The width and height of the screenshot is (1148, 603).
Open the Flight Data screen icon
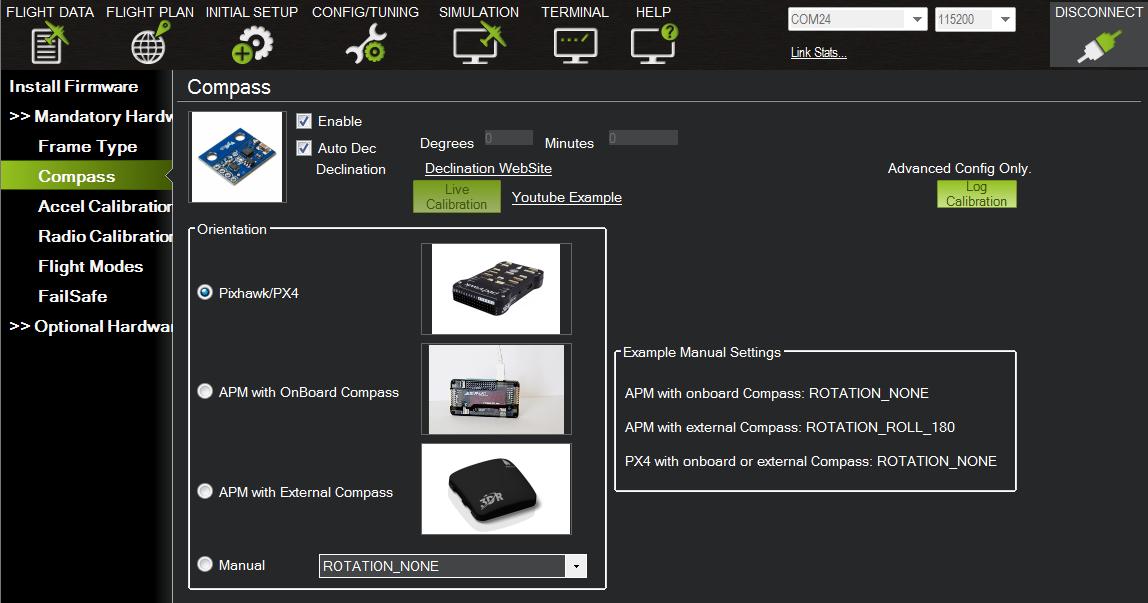(49, 44)
